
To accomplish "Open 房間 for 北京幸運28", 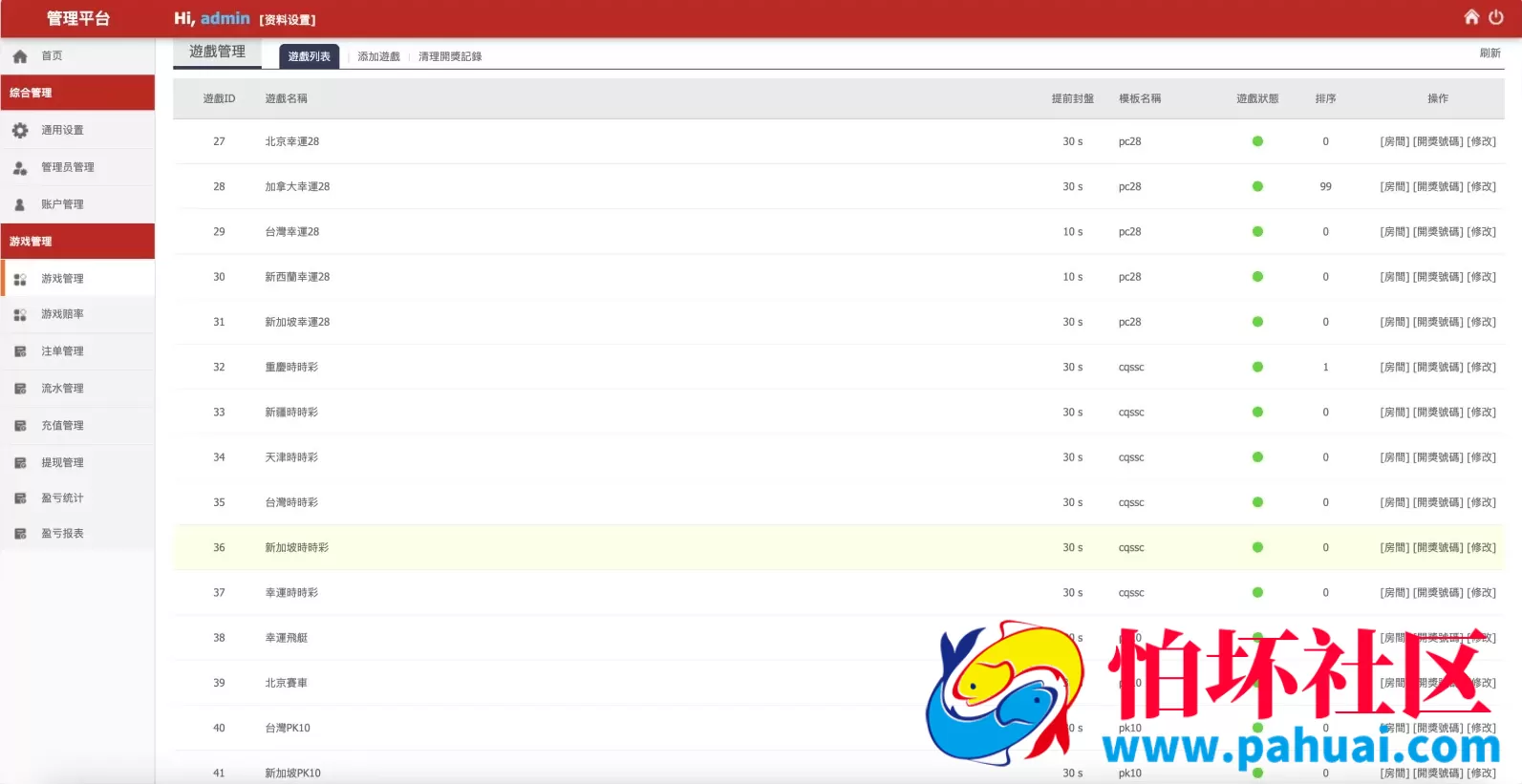I will point(1395,141).
